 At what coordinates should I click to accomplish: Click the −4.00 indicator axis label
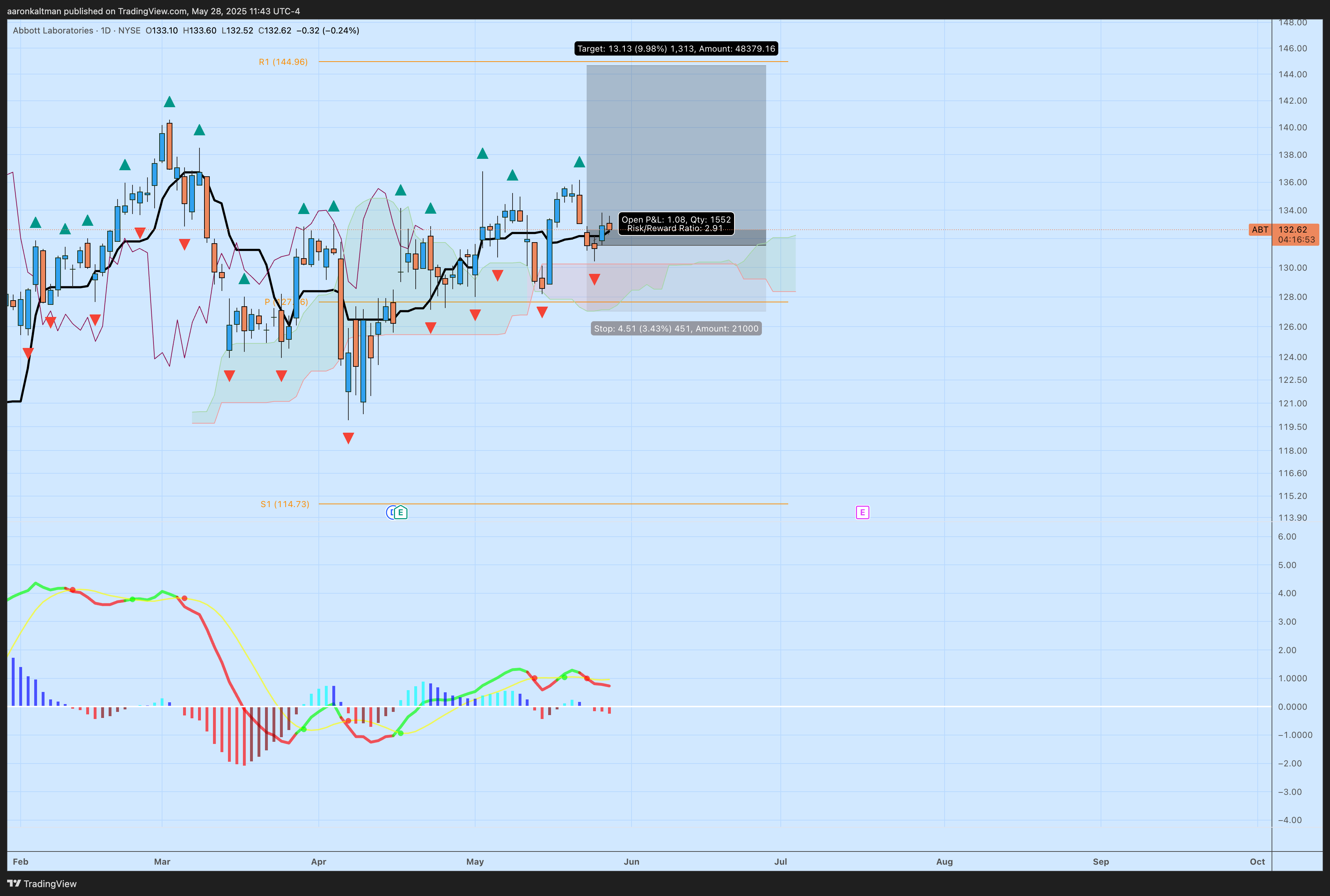pyautogui.click(x=1290, y=820)
